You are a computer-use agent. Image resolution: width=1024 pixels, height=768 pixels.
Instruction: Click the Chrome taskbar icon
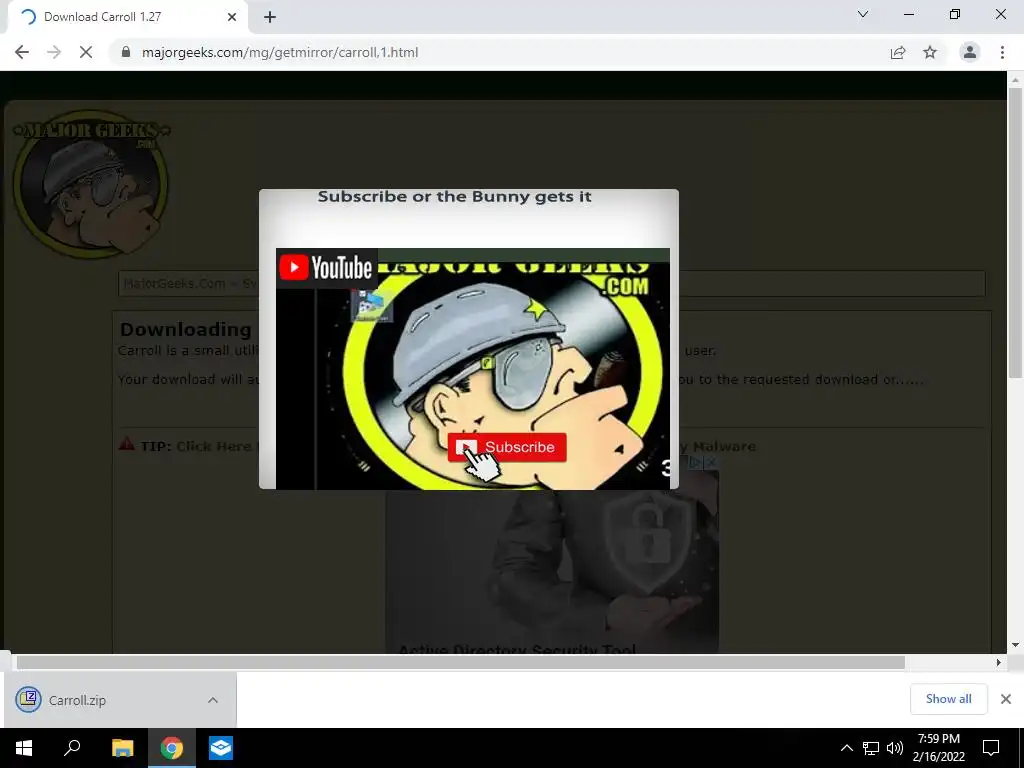coord(172,748)
